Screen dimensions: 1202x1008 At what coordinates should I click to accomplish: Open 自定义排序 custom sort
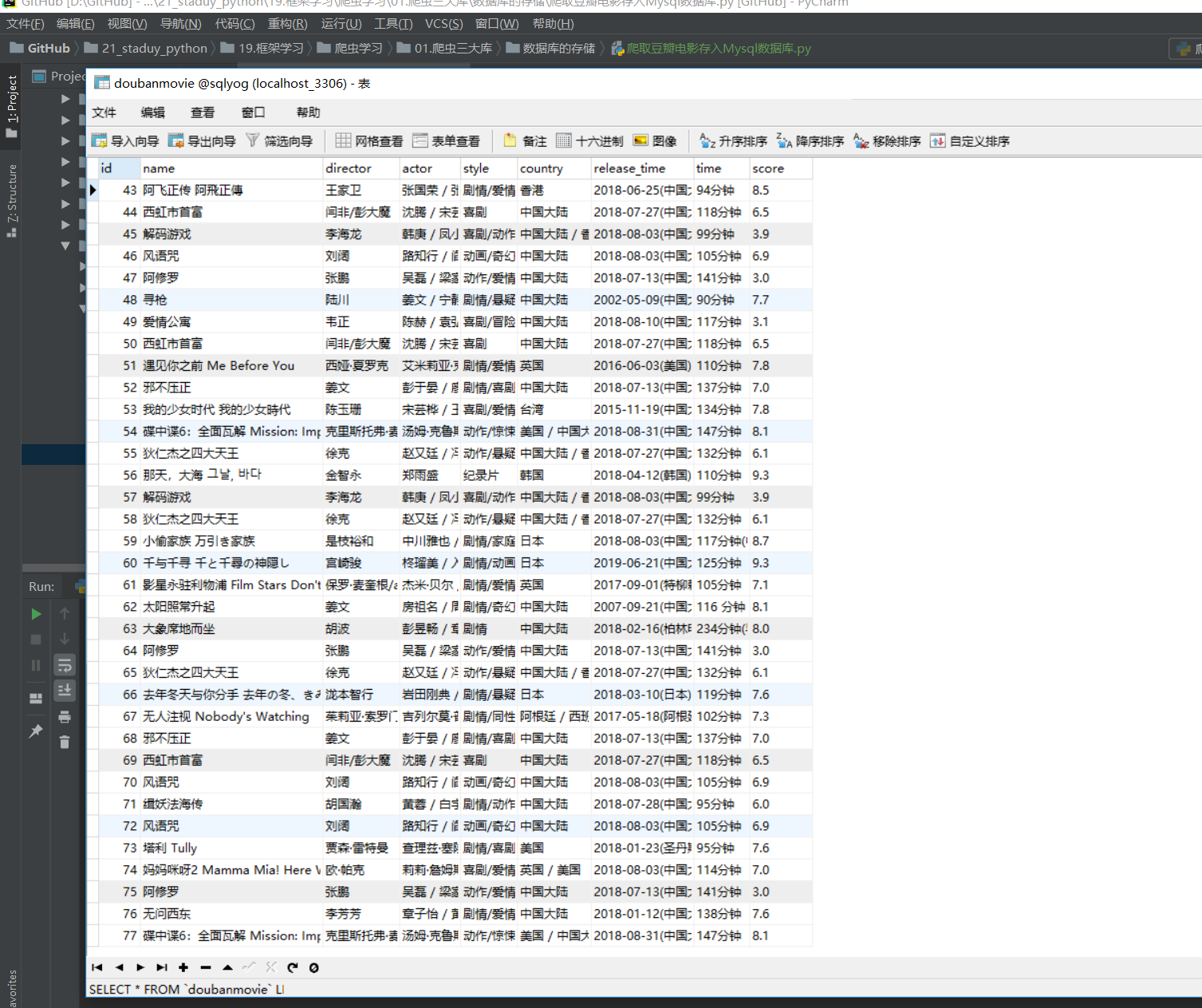969,141
